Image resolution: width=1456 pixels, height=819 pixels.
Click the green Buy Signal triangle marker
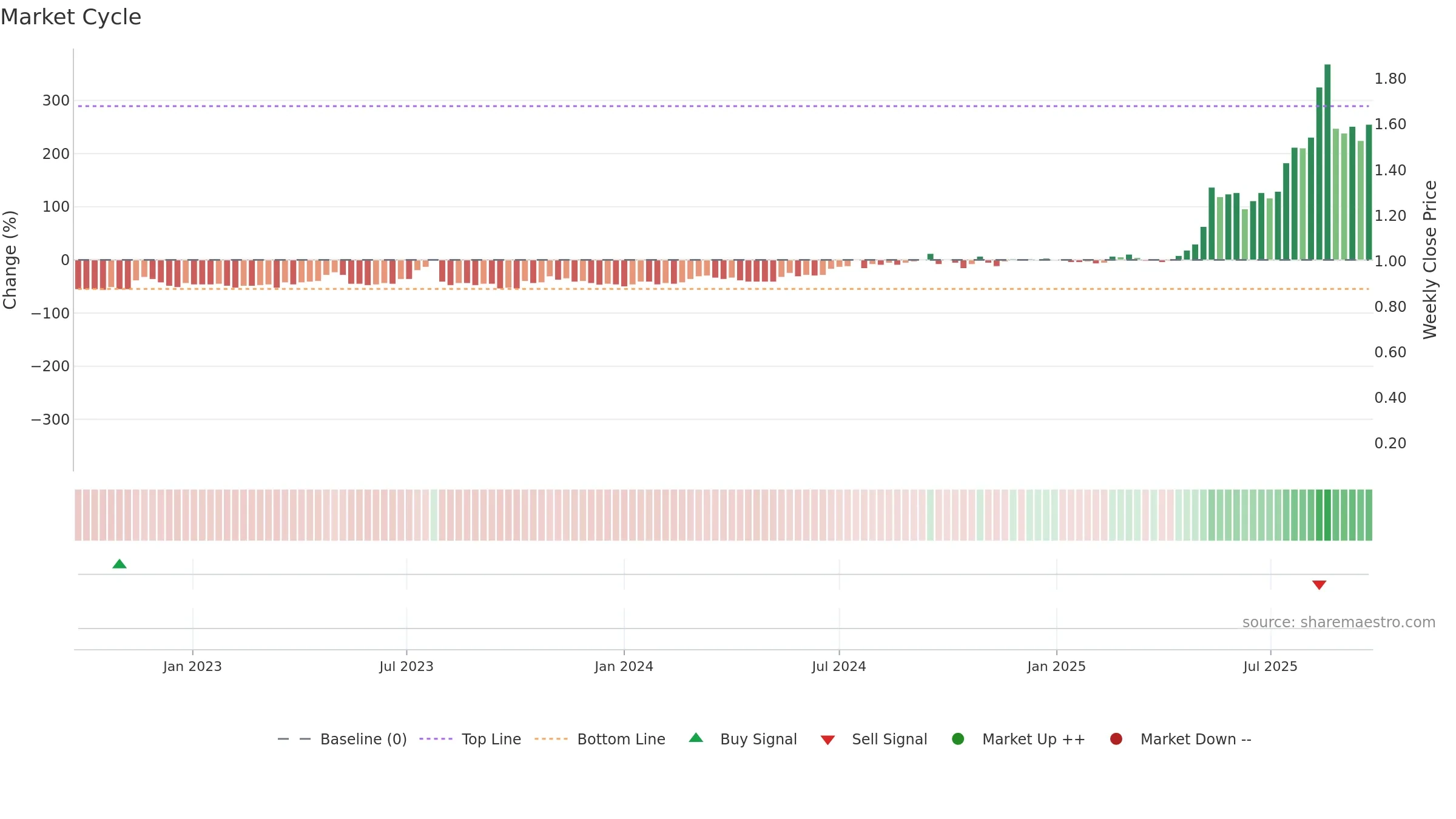tap(120, 564)
